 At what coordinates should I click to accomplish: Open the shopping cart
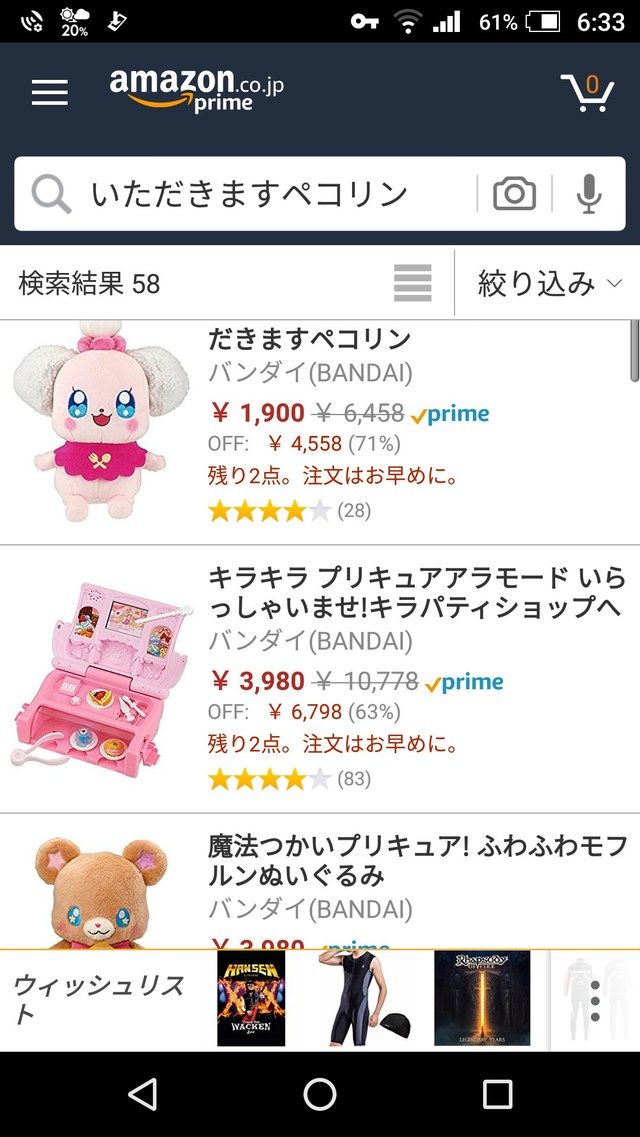587,92
